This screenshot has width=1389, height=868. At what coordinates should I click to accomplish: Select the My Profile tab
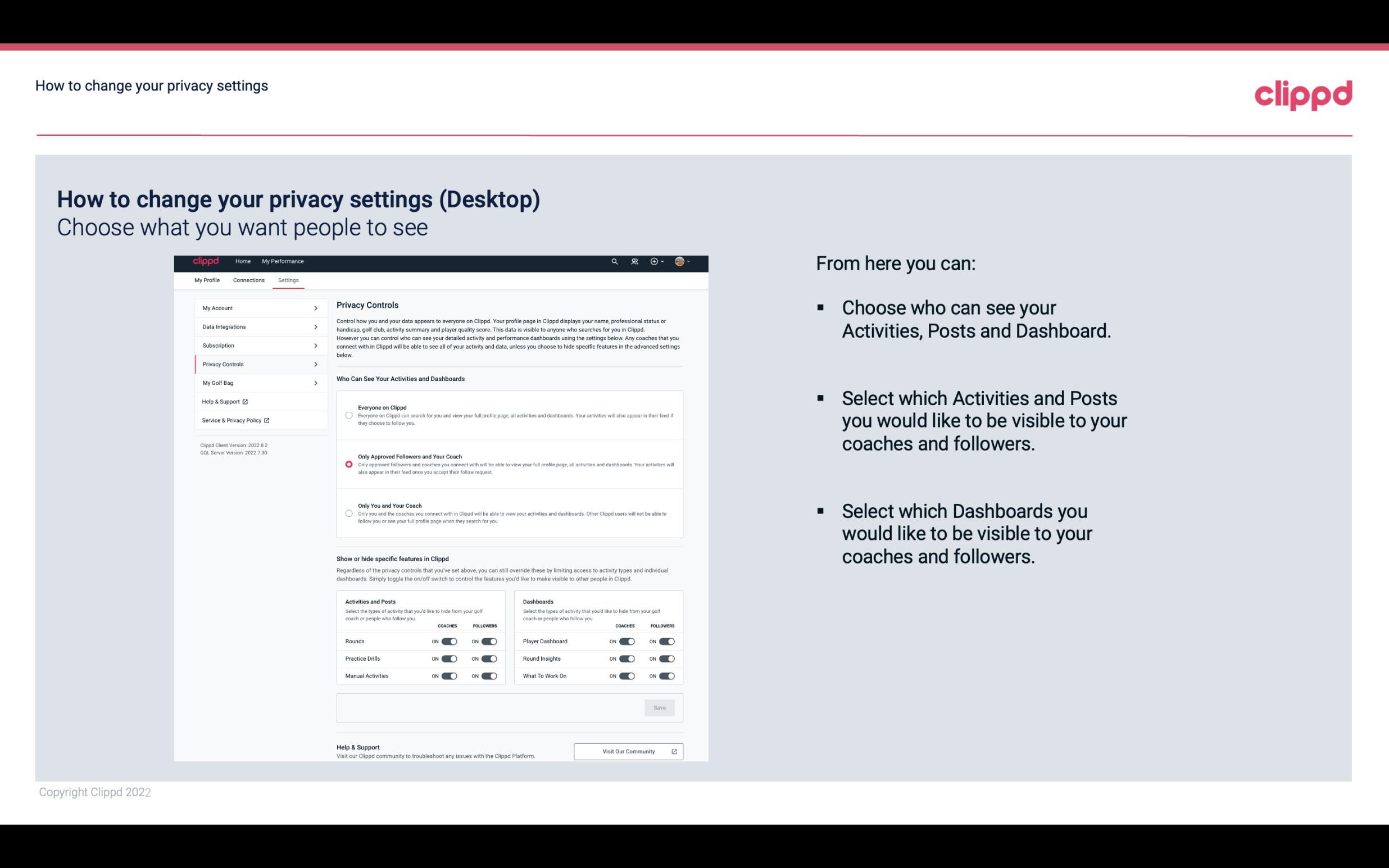207,280
